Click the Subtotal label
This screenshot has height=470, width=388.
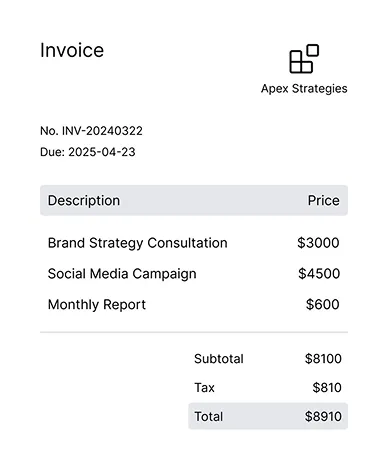[x=219, y=359]
